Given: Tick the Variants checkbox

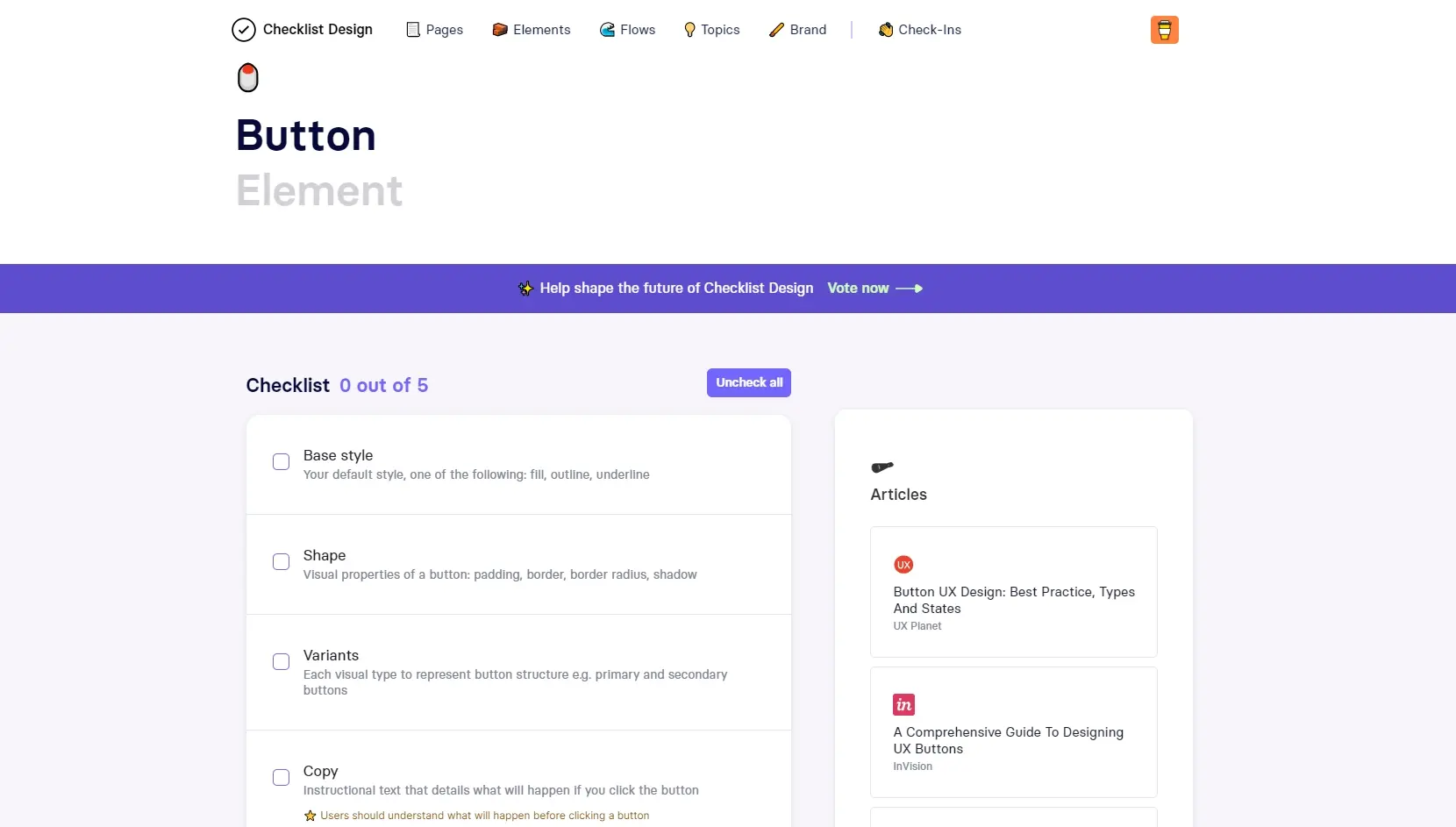Looking at the screenshot, I should tap(281, 661).
